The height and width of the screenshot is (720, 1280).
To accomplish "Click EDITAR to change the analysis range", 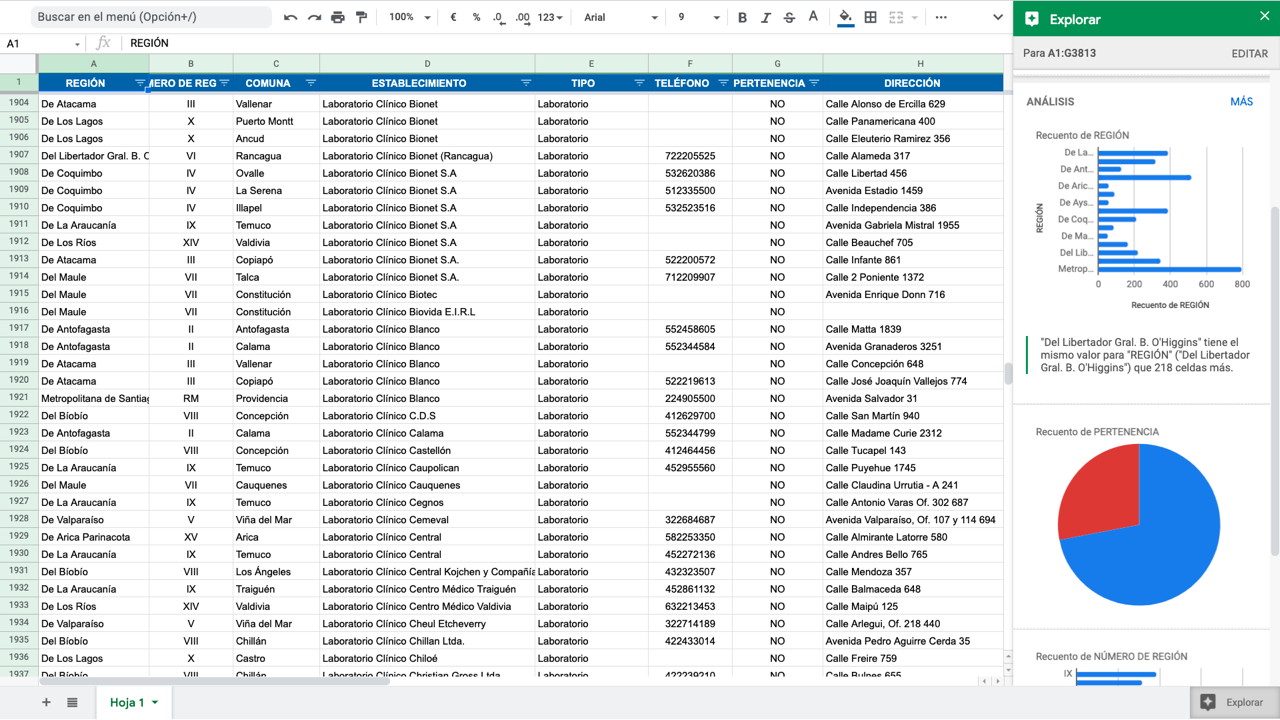I will [1249, 54].
